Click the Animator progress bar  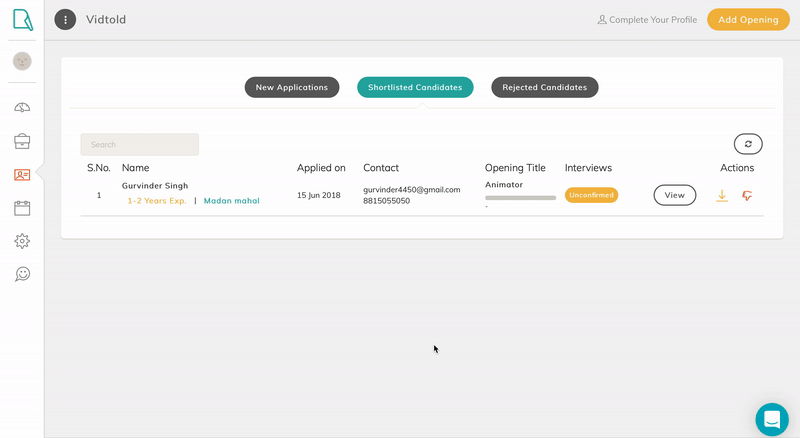coord(520,198)
